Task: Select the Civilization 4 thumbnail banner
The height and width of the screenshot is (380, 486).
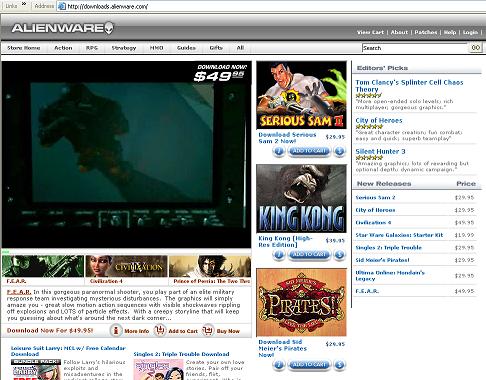Action: tap(126, 266)
